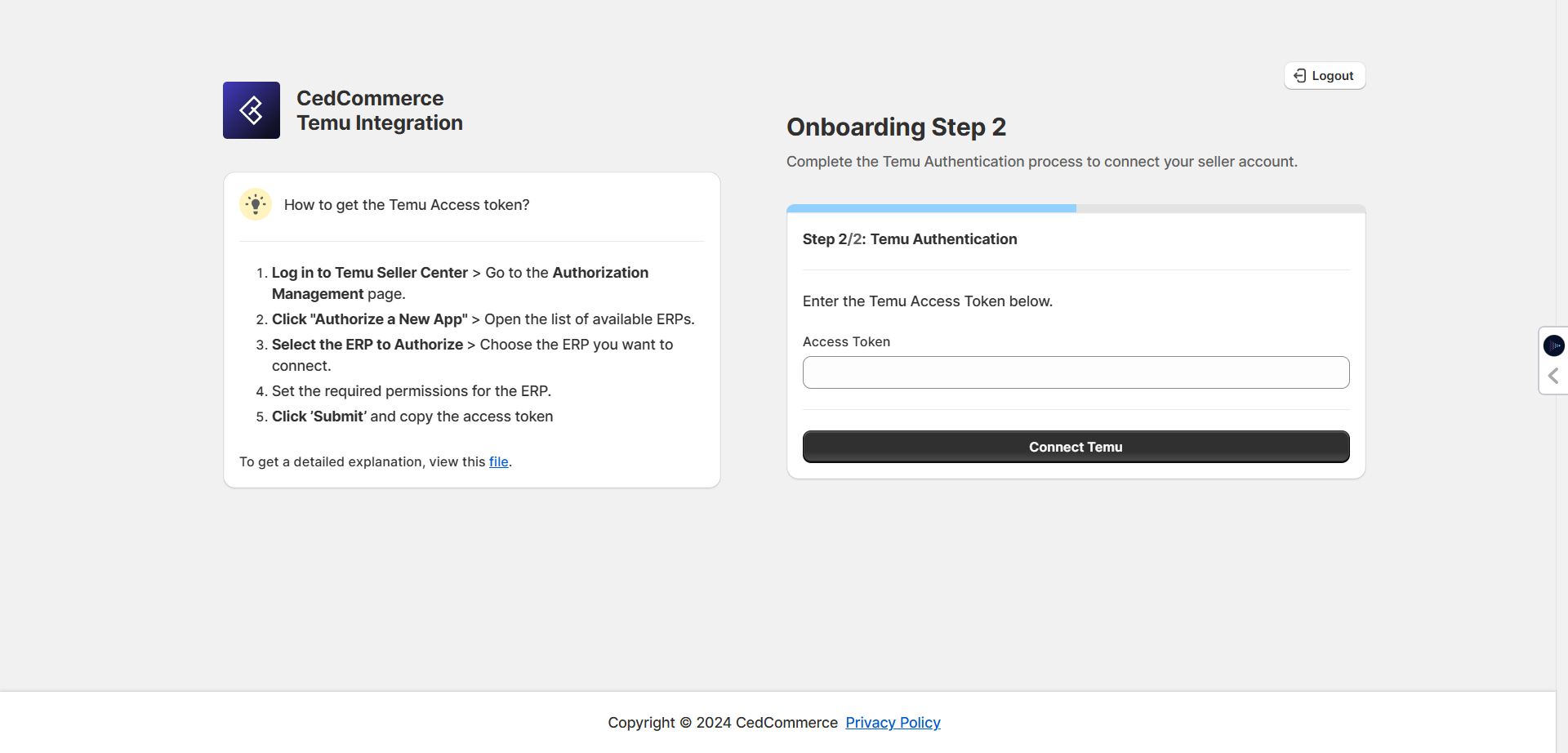Click the CedCommerce logo icon

pos(252,110)
